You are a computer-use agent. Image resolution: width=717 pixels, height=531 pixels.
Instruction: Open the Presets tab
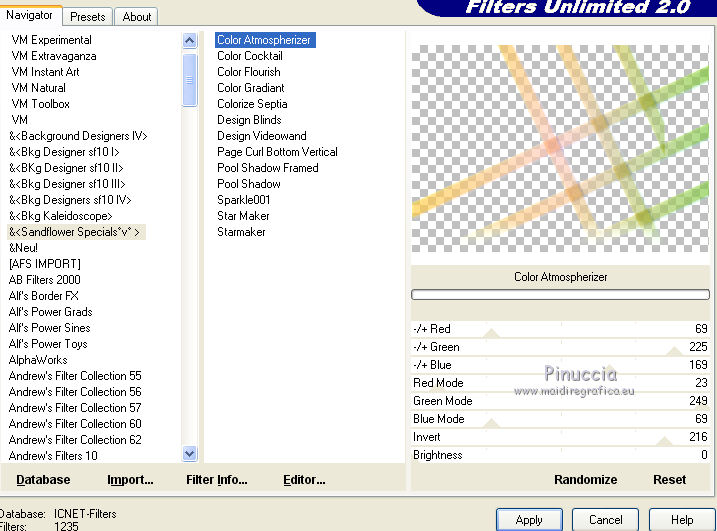coord(87,17)
